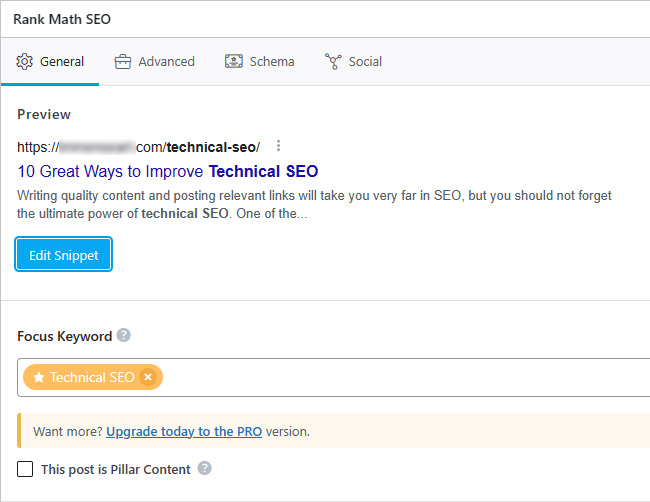Click the preview URL ending technical-seo
The image size is (650, 502).
[x=138, y=147]
